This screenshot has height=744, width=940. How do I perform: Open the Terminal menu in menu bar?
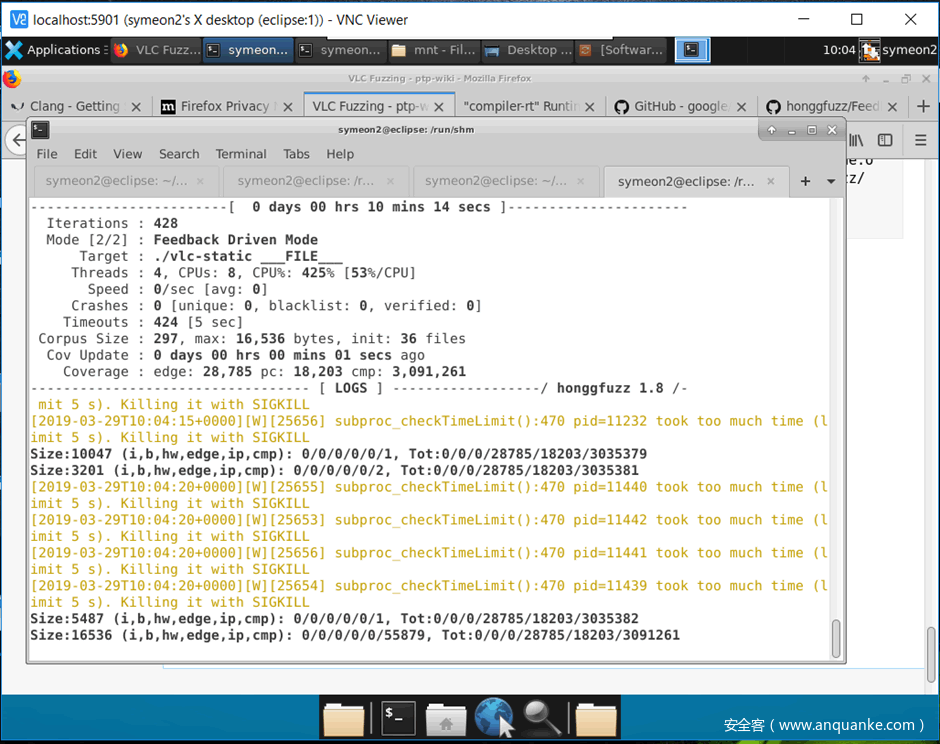[241, 154]
